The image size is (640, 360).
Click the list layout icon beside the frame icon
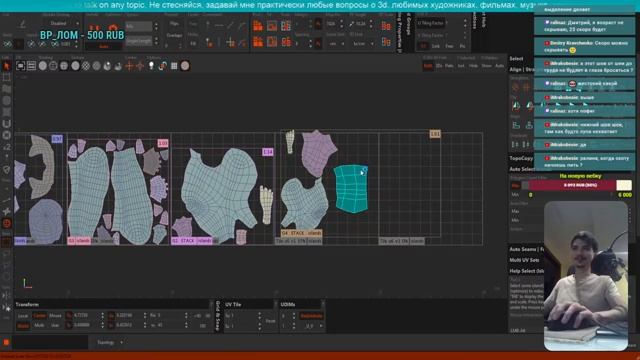pos(31,66)
